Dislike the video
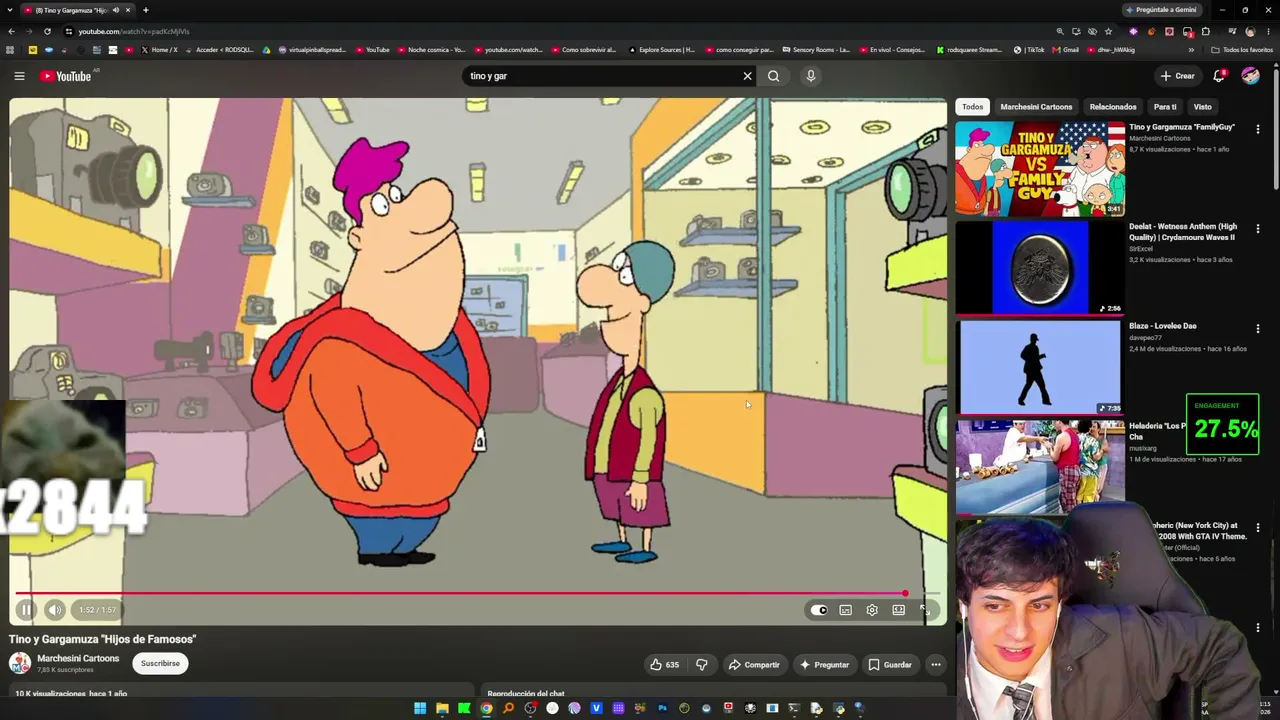1280x720 pixels. pos(702,665)
